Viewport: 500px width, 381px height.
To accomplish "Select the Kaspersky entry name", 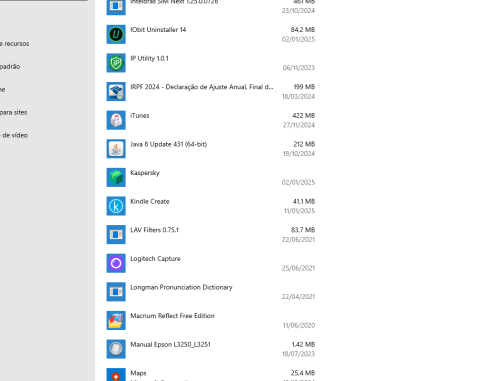I will pyautogui.click(x=145, y=173).
